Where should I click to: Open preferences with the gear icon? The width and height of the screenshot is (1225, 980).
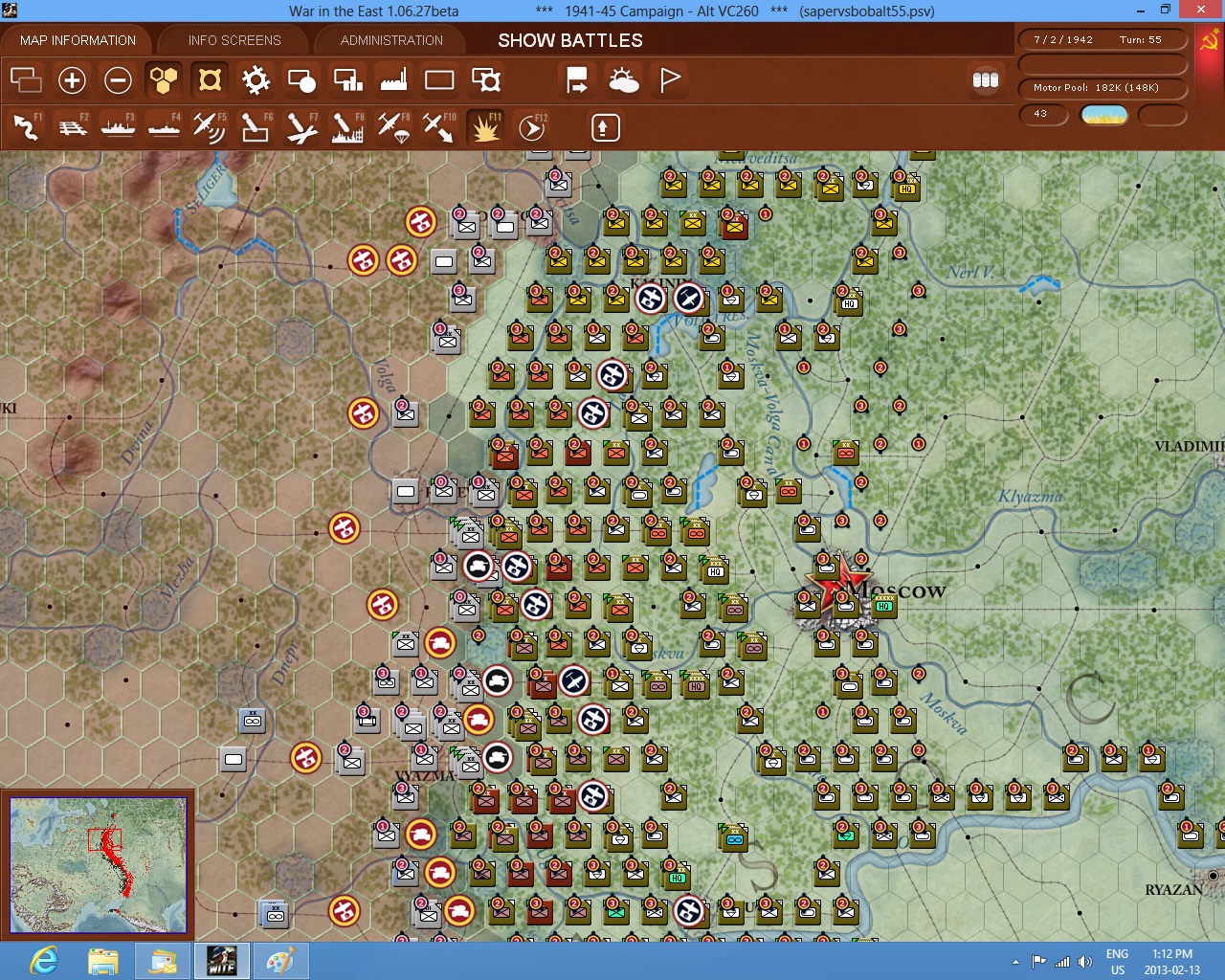click(256, 80)
